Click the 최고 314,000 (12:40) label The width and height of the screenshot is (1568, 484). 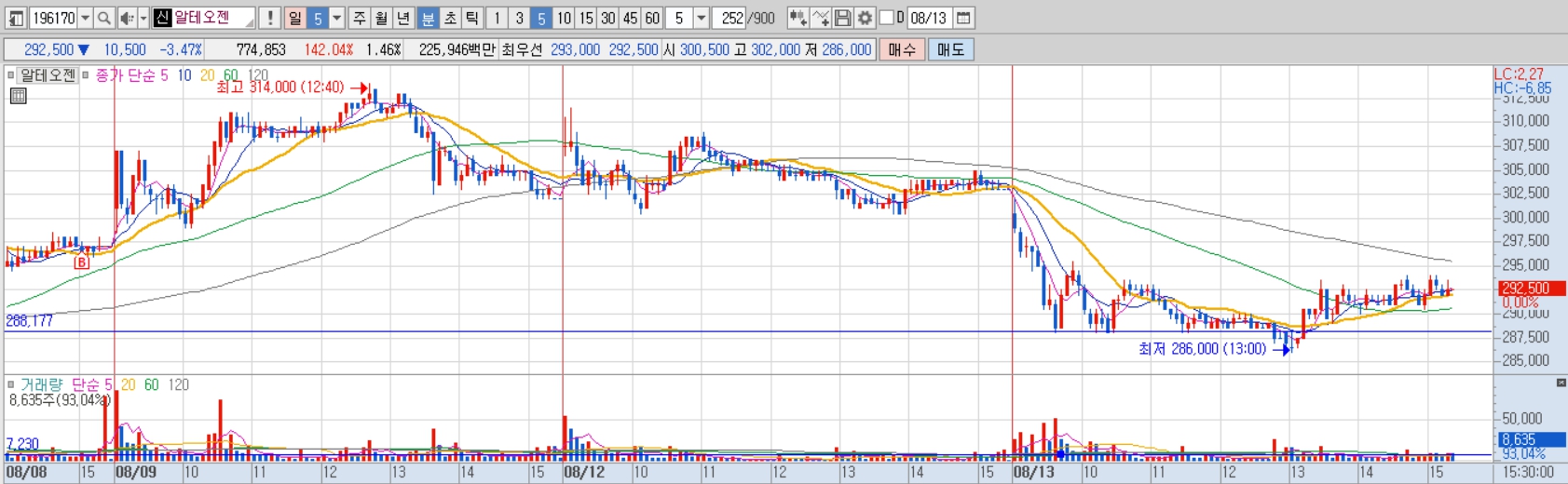pyautogui.click(x=280, y=87)
